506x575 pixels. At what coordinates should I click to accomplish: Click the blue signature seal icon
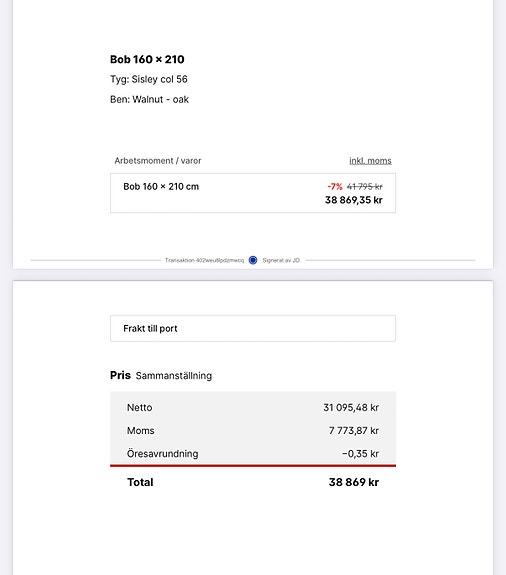click(253, 260)
